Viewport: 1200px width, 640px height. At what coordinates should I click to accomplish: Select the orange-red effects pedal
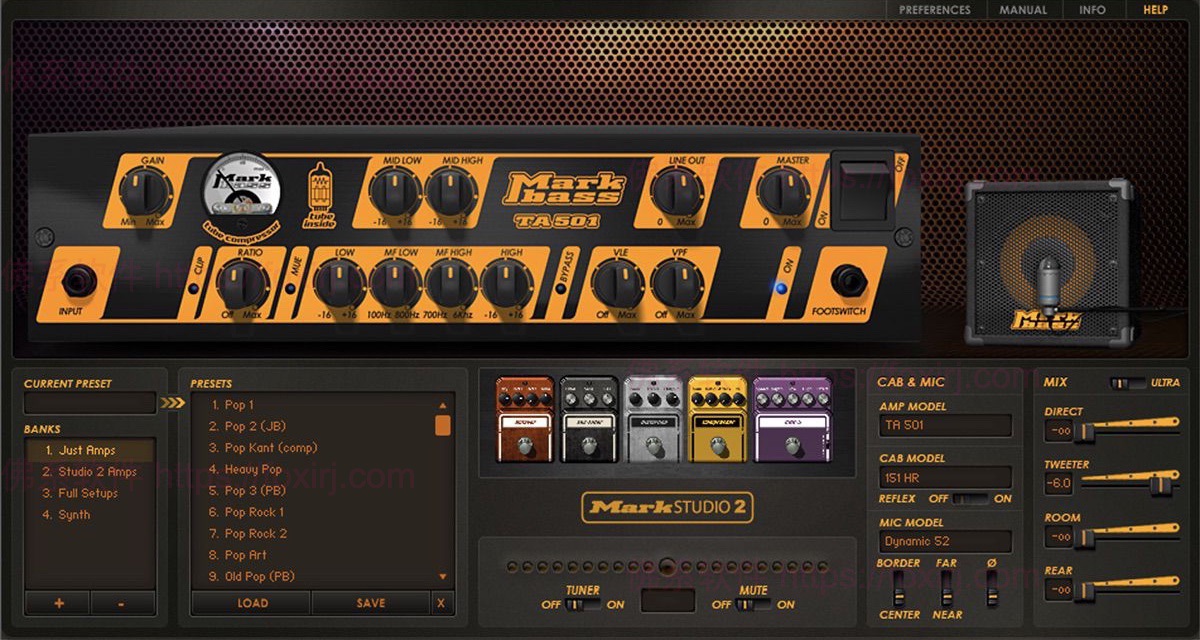pos(525,420)
